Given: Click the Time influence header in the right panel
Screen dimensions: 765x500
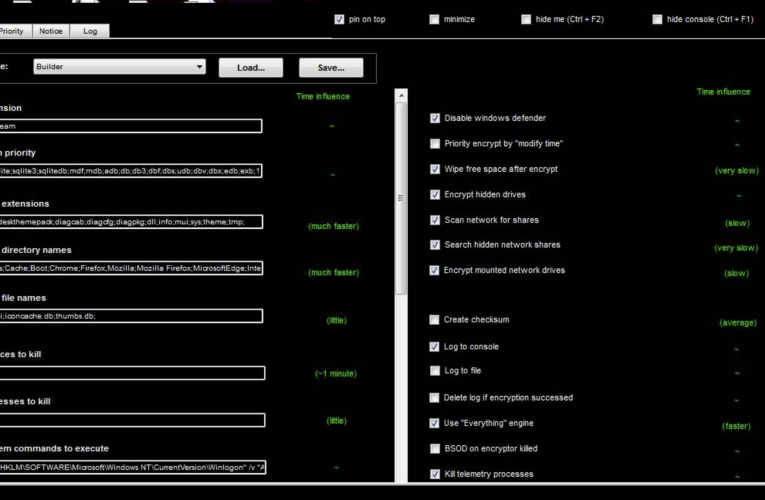Looking at the screenshot, I should [724, 92].
